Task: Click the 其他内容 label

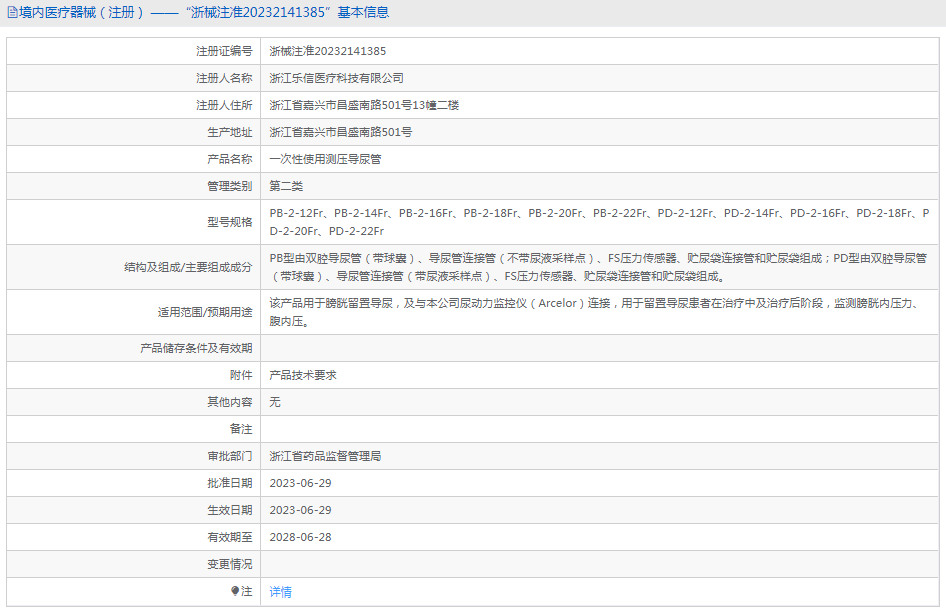Action: [x=230, y=402]
